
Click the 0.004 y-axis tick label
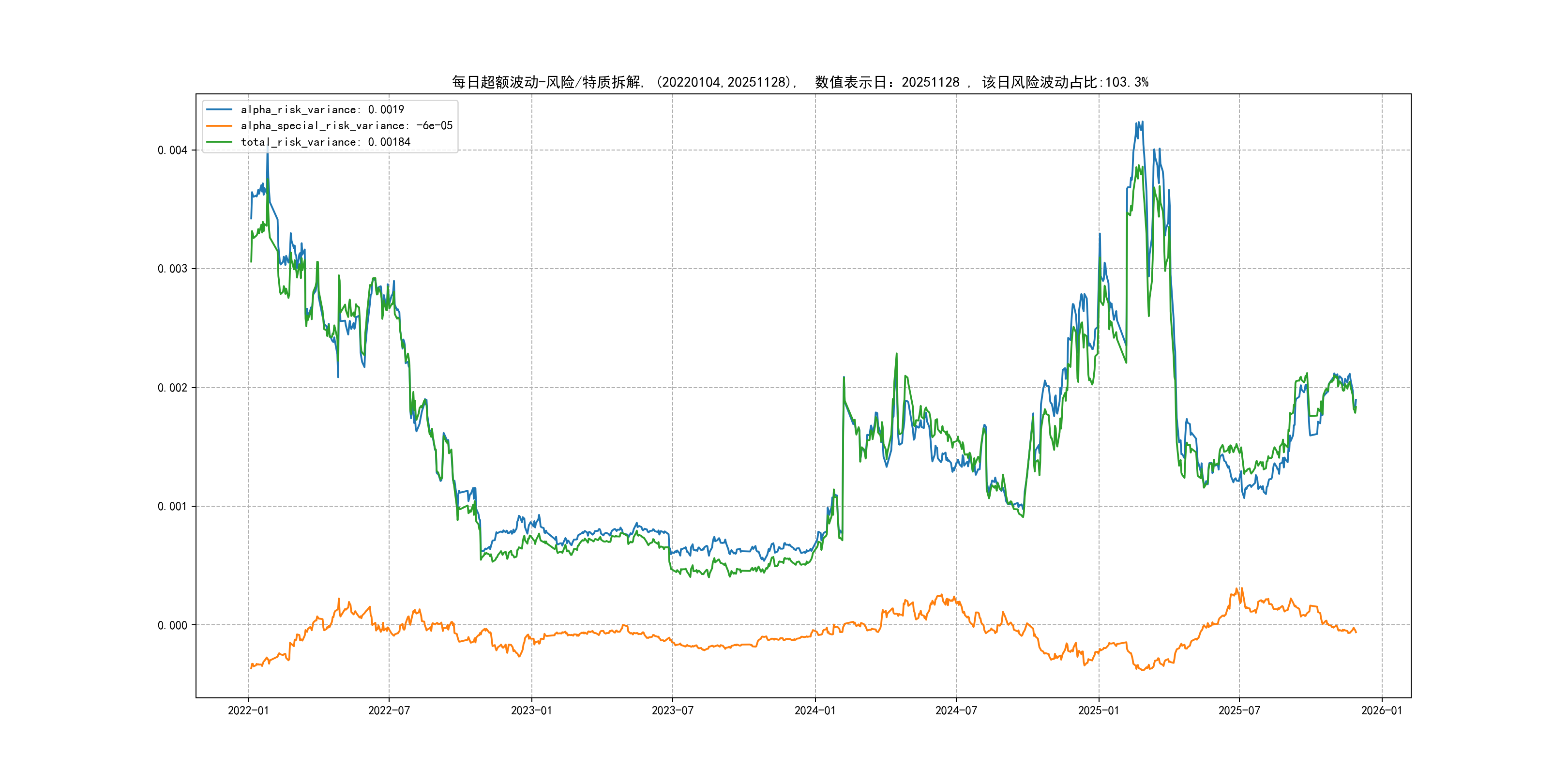click(172, 151)
